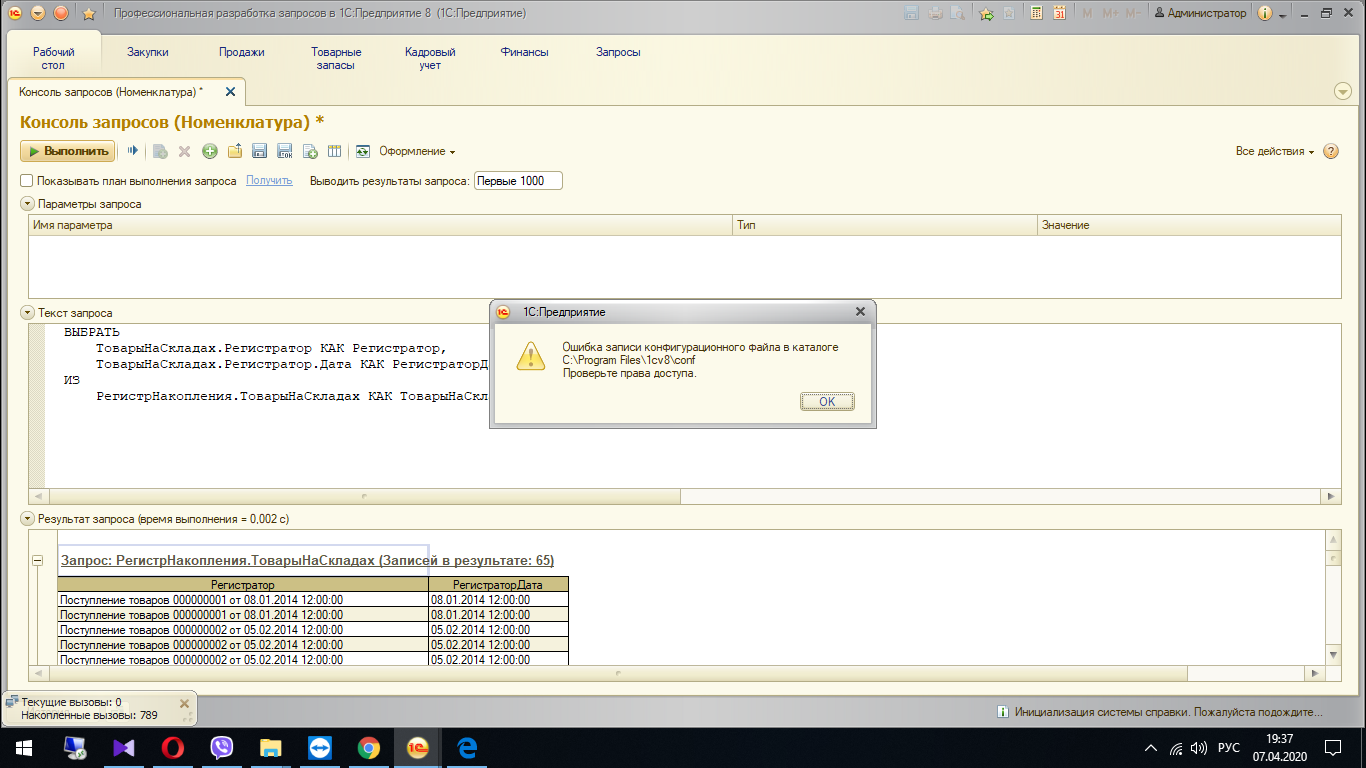Screen dimensions: 1366x768
Task: Collapse the Параметры запроса section
Action: click(x=27, y=204)
